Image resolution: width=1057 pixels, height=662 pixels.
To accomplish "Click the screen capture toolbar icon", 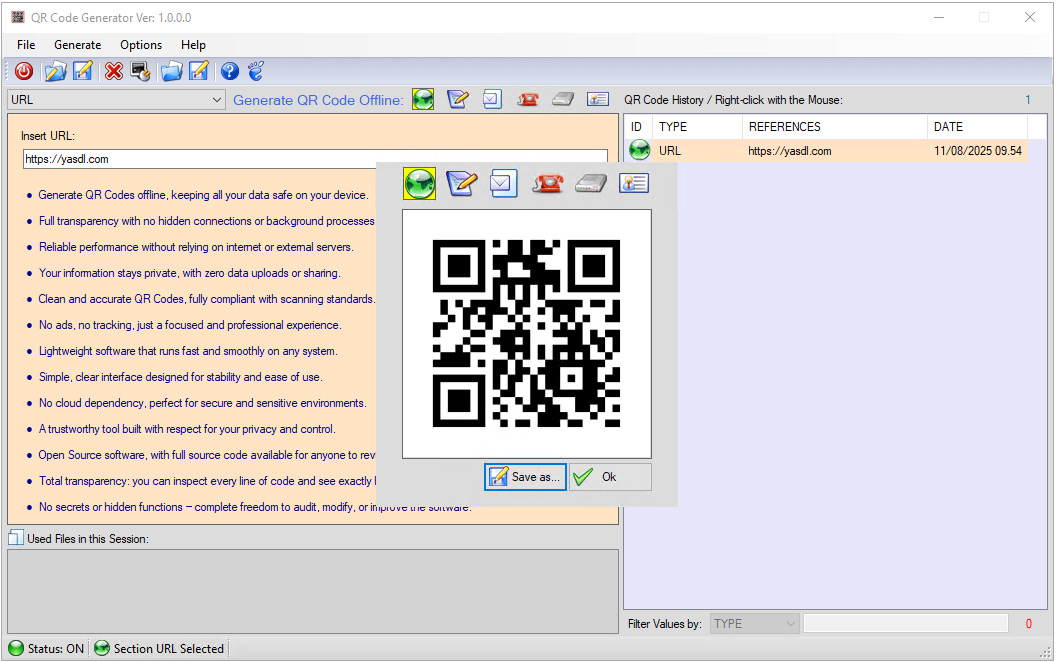I will click(140, 71).
